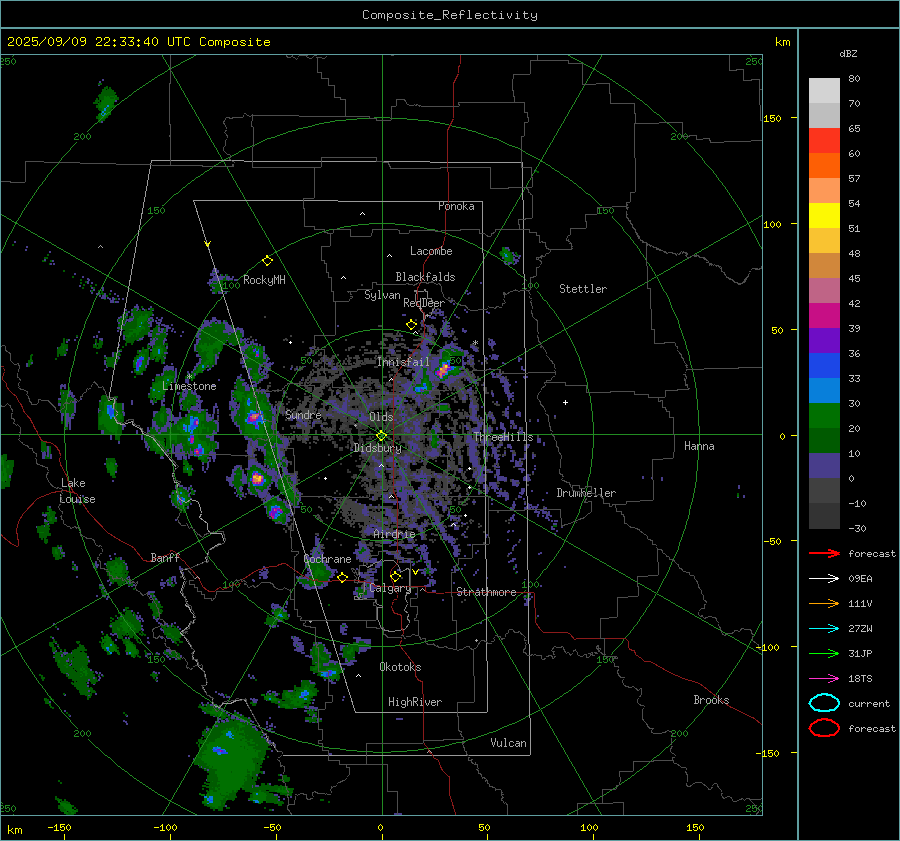Click the dark orange 60–57 dBZ swatch

824,166
